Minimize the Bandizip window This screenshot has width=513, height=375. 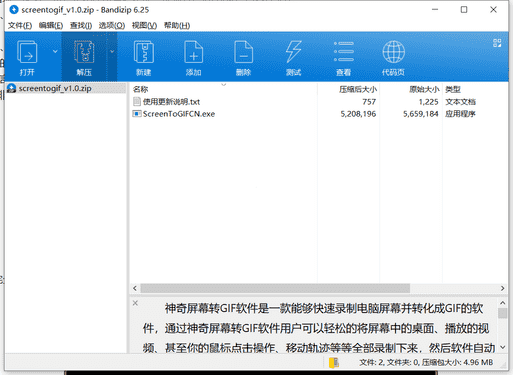coord(435,10)
